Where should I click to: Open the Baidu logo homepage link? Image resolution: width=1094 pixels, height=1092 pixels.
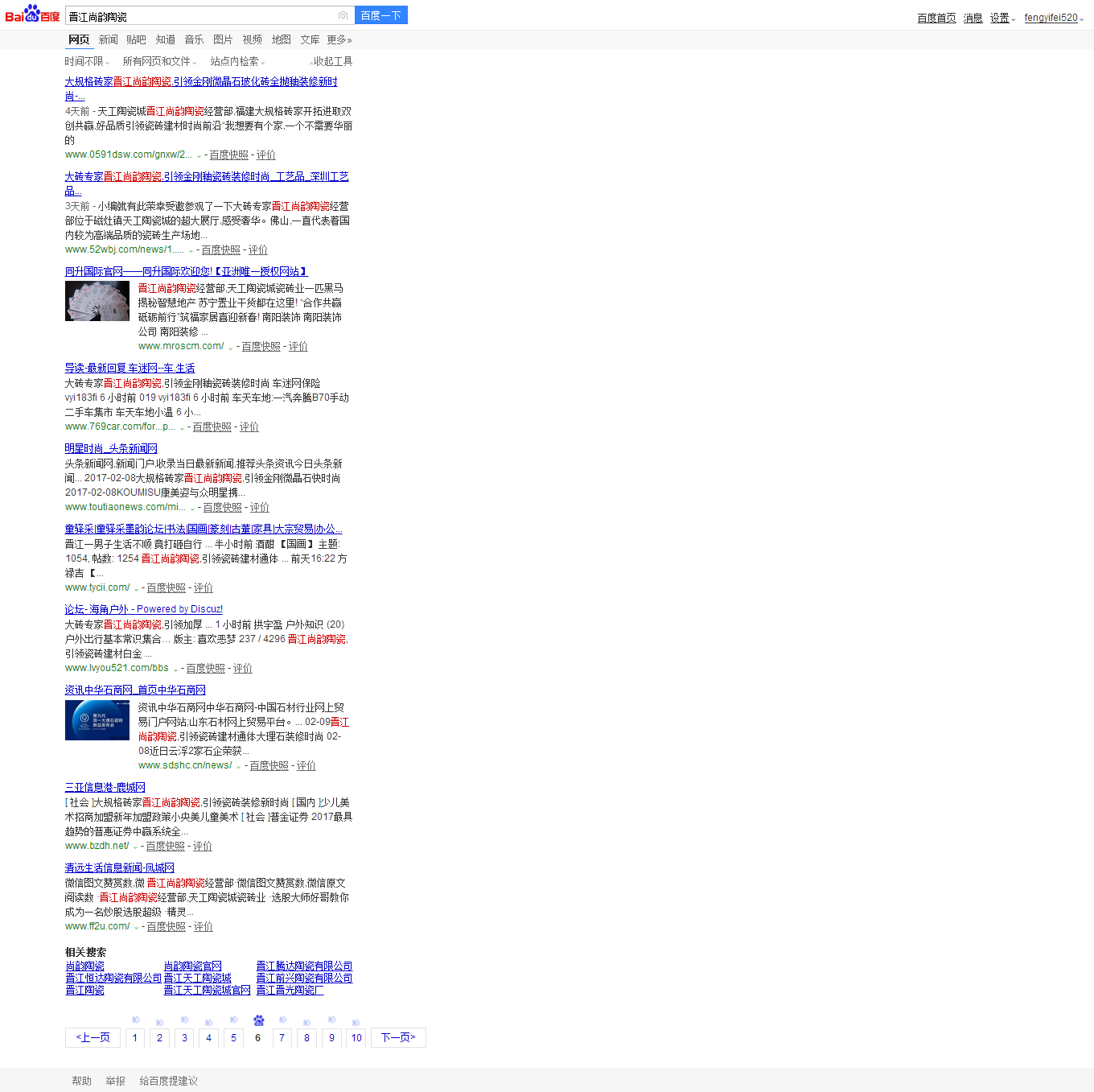[32, 14]
